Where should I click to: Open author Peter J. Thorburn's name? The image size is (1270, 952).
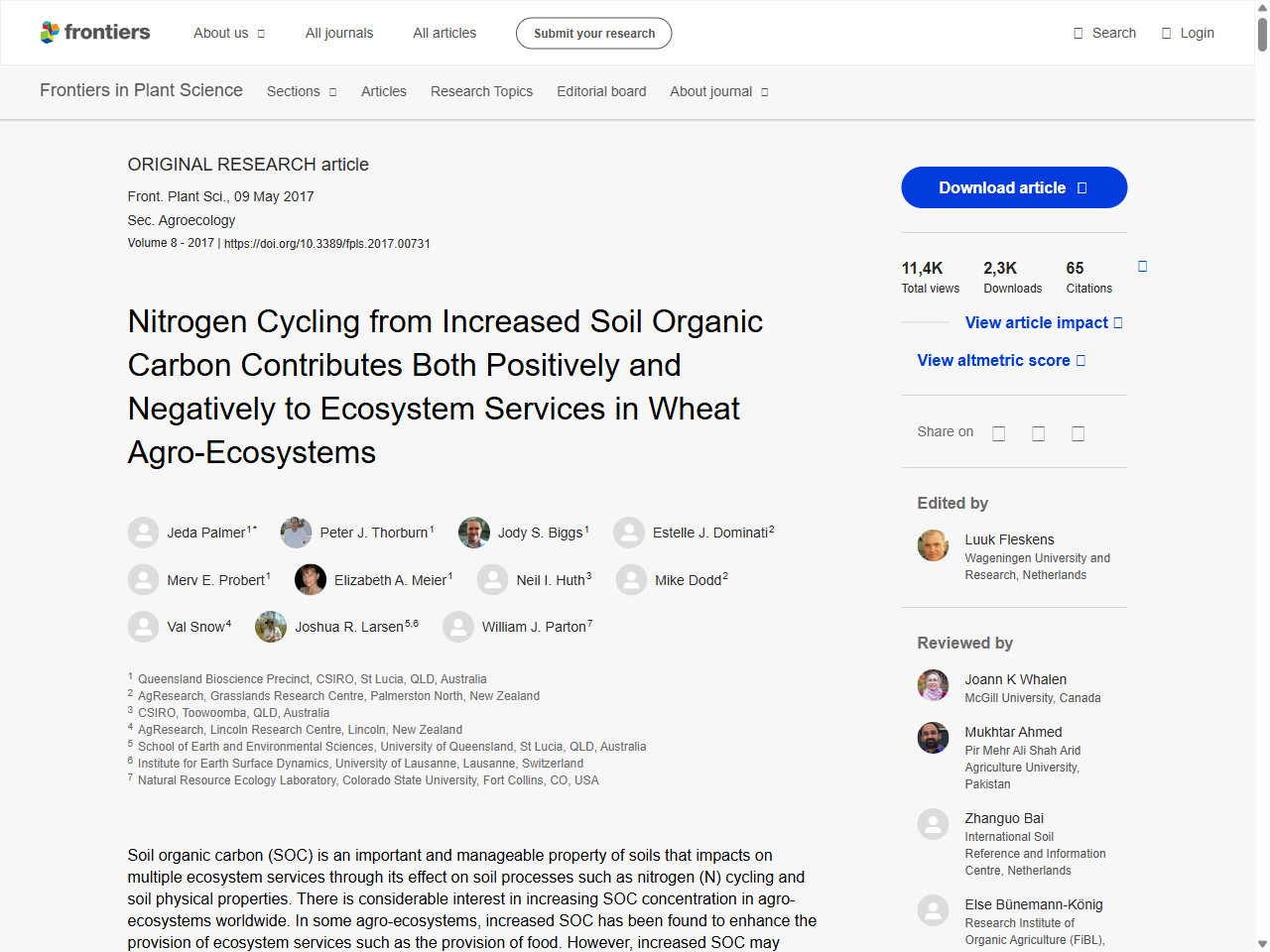click(374, 533)
